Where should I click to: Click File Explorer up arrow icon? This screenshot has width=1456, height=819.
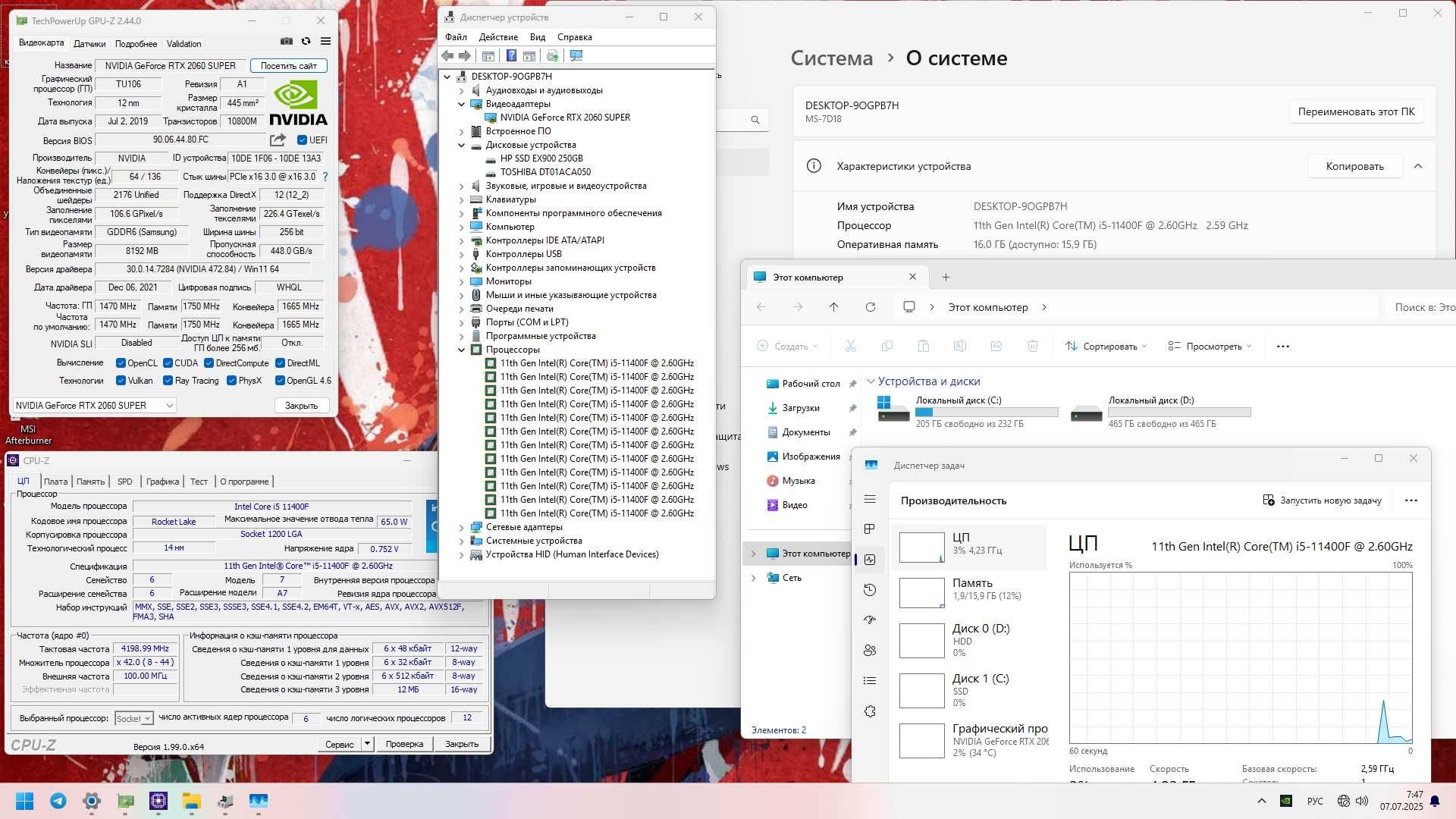(833, 307)
